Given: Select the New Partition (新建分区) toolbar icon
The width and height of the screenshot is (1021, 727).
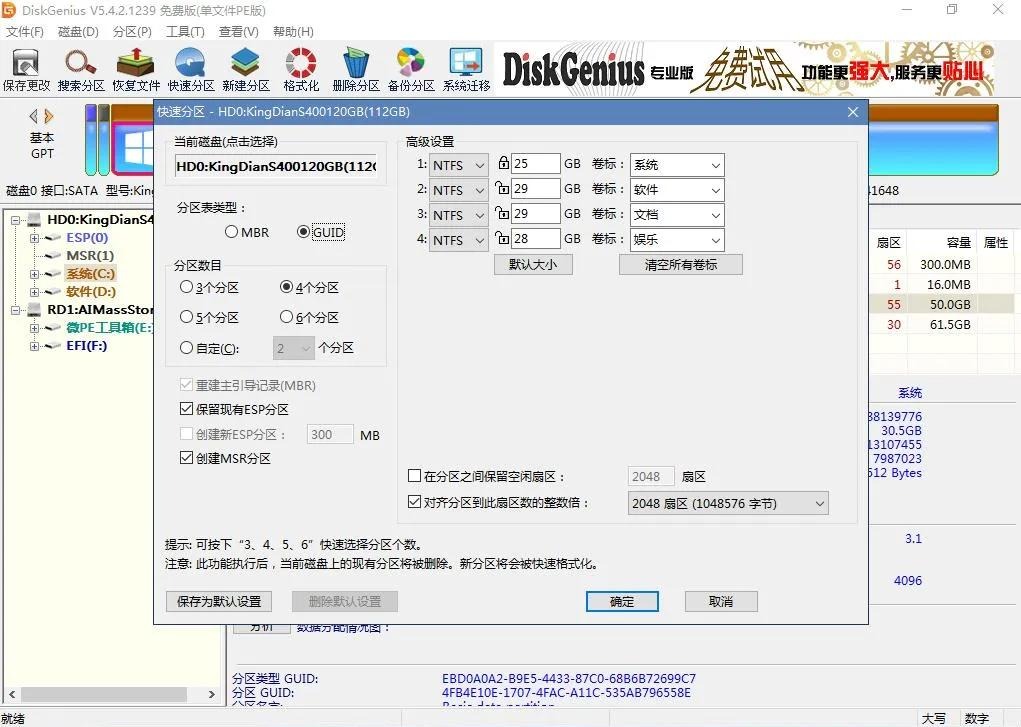Looking at the screenshot, I should point(245,70).
